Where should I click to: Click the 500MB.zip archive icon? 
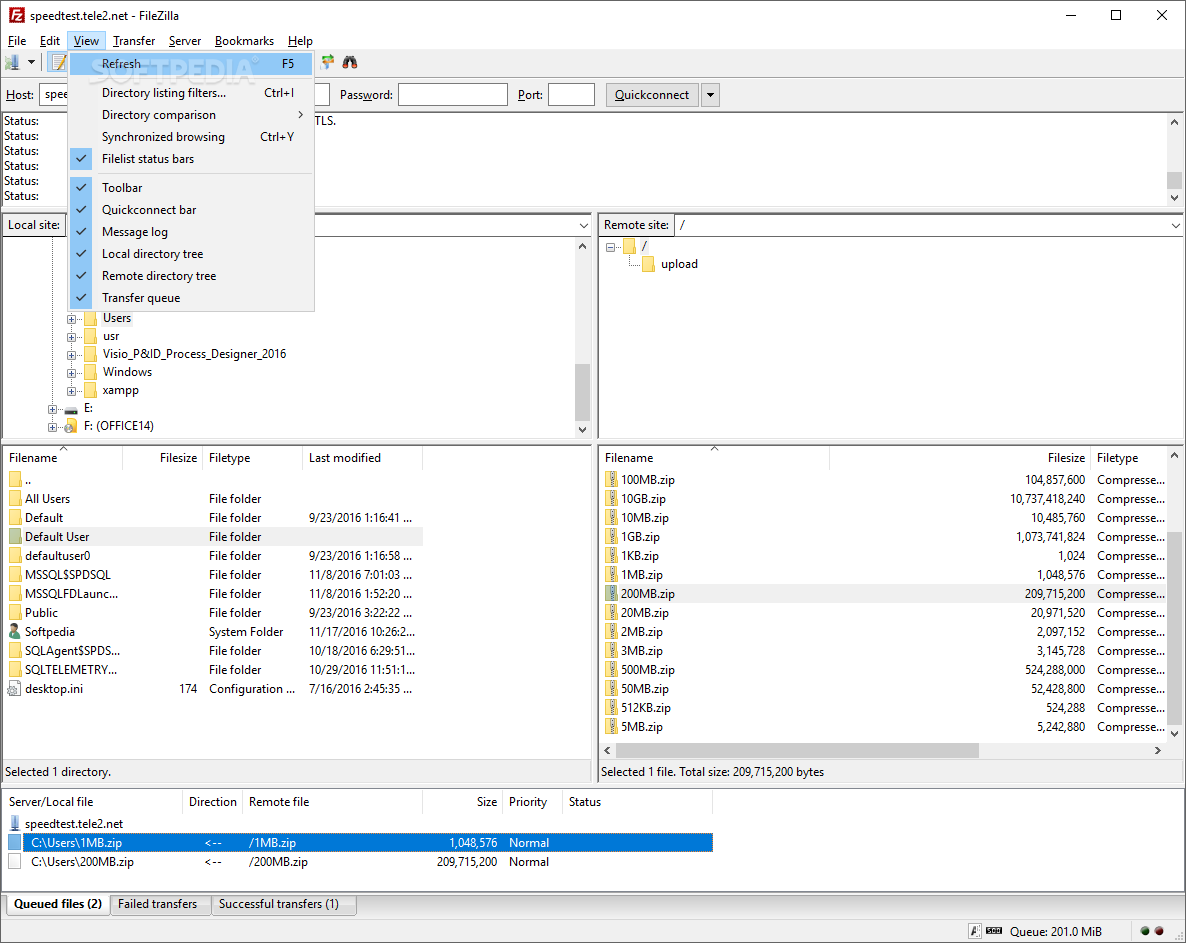click(x=612, y=669)
